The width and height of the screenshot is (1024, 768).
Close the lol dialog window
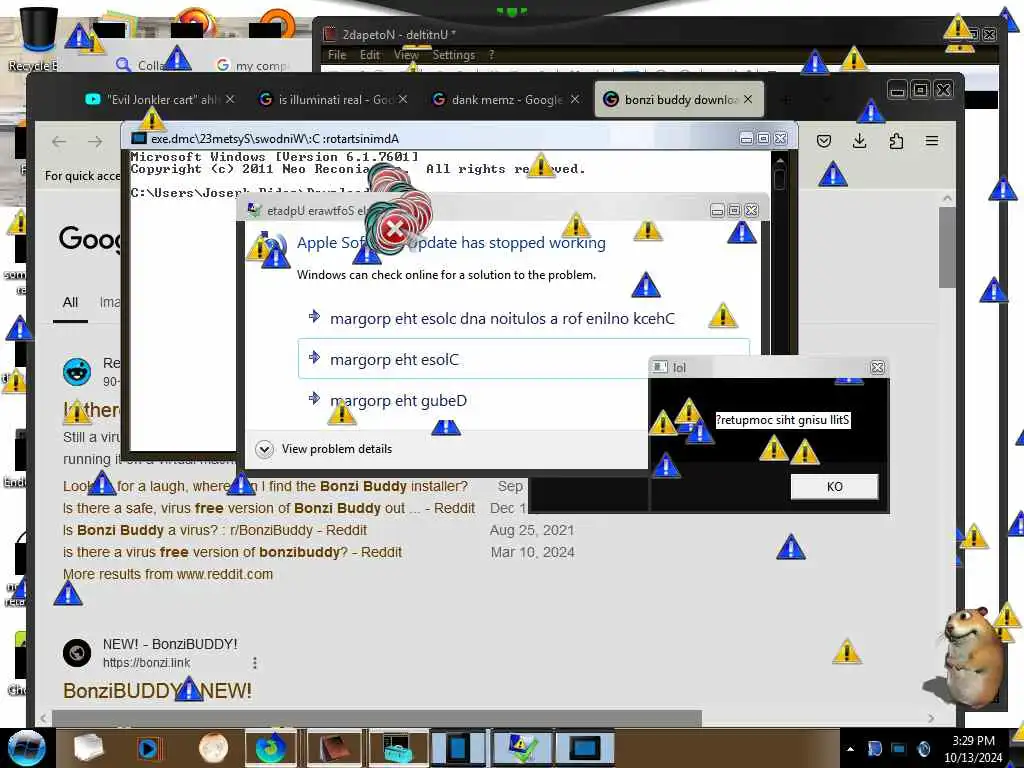878,368
